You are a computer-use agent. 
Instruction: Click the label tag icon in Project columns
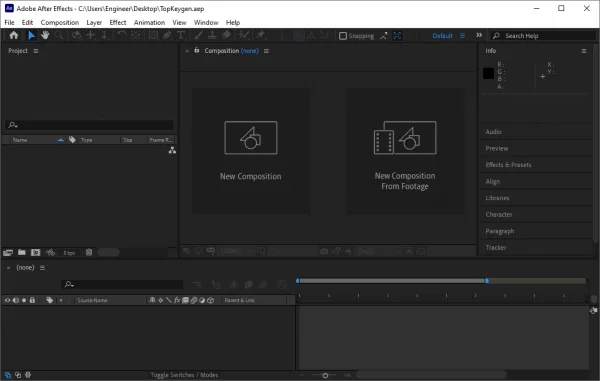[x=72, y=140]
